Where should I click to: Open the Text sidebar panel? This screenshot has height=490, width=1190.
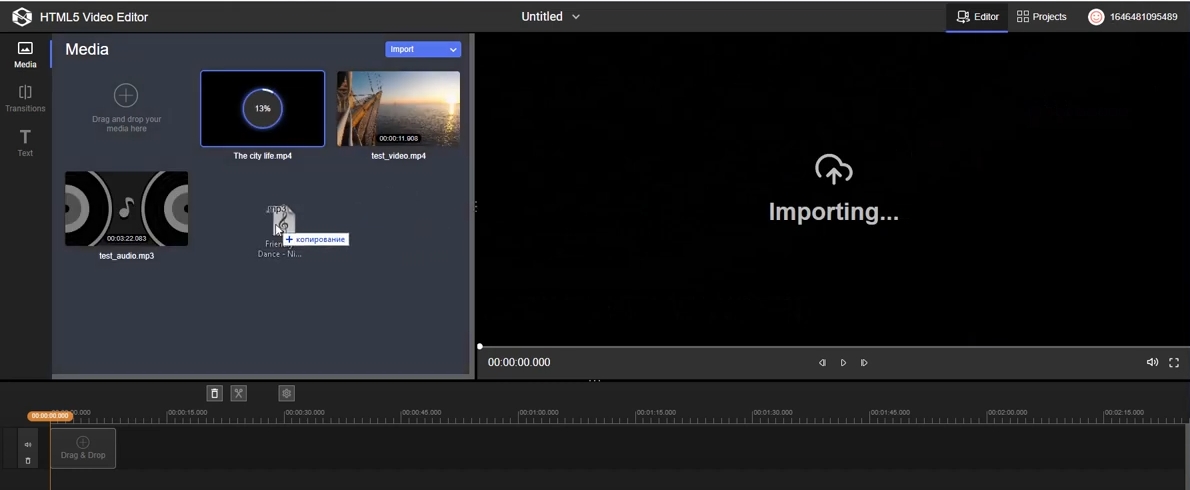point(25,143)
